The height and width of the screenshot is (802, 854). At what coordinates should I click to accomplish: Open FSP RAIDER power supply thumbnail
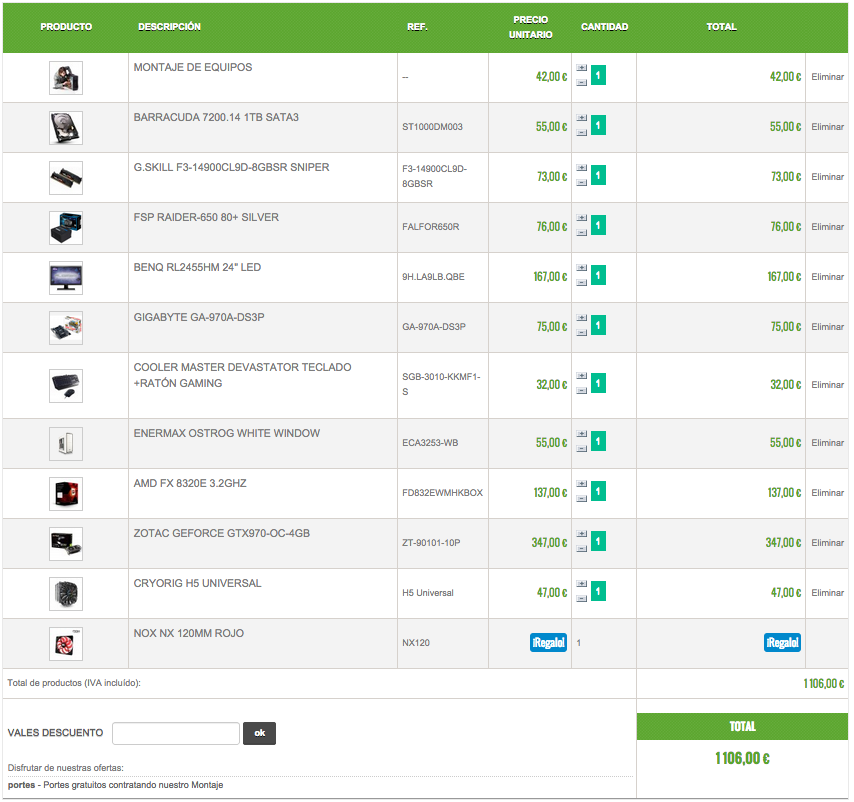pyautogui.click(x=66, y=228)
